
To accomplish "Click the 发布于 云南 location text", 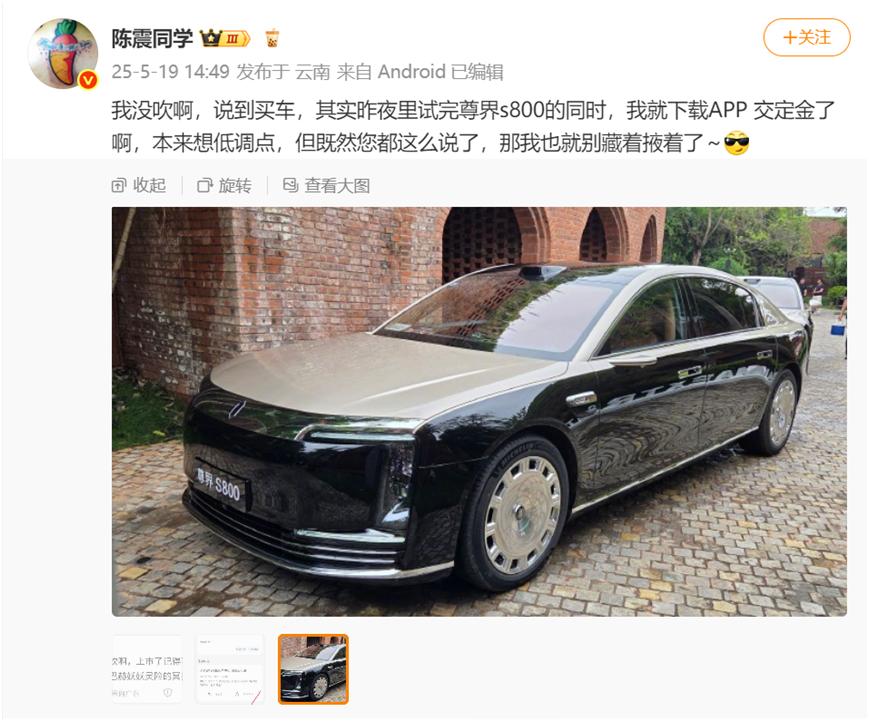I will (x=283, y=72).
